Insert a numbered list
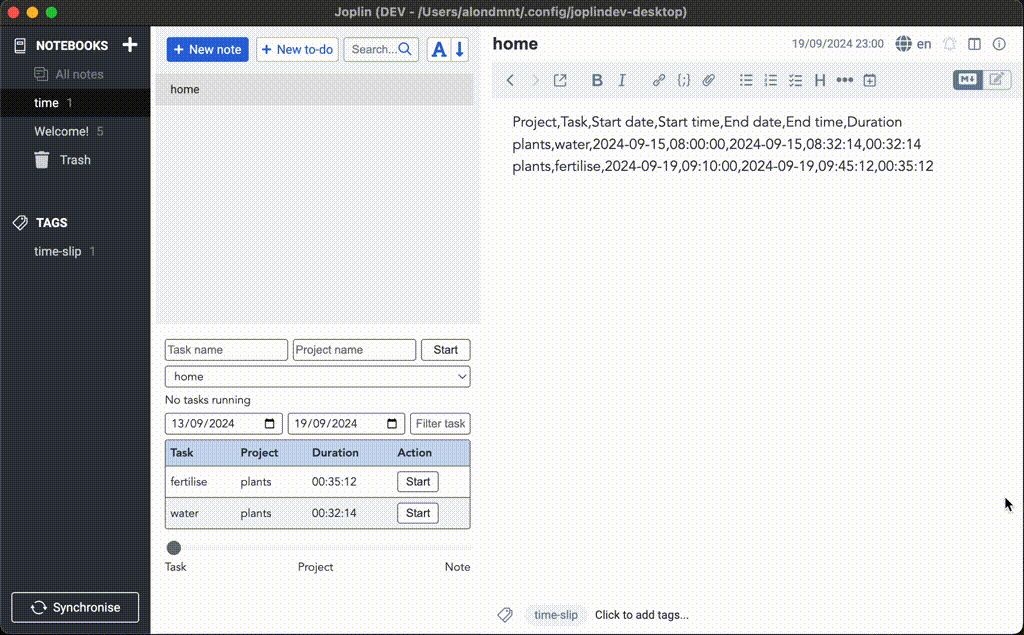1024x635 pixels. point(771,80)
